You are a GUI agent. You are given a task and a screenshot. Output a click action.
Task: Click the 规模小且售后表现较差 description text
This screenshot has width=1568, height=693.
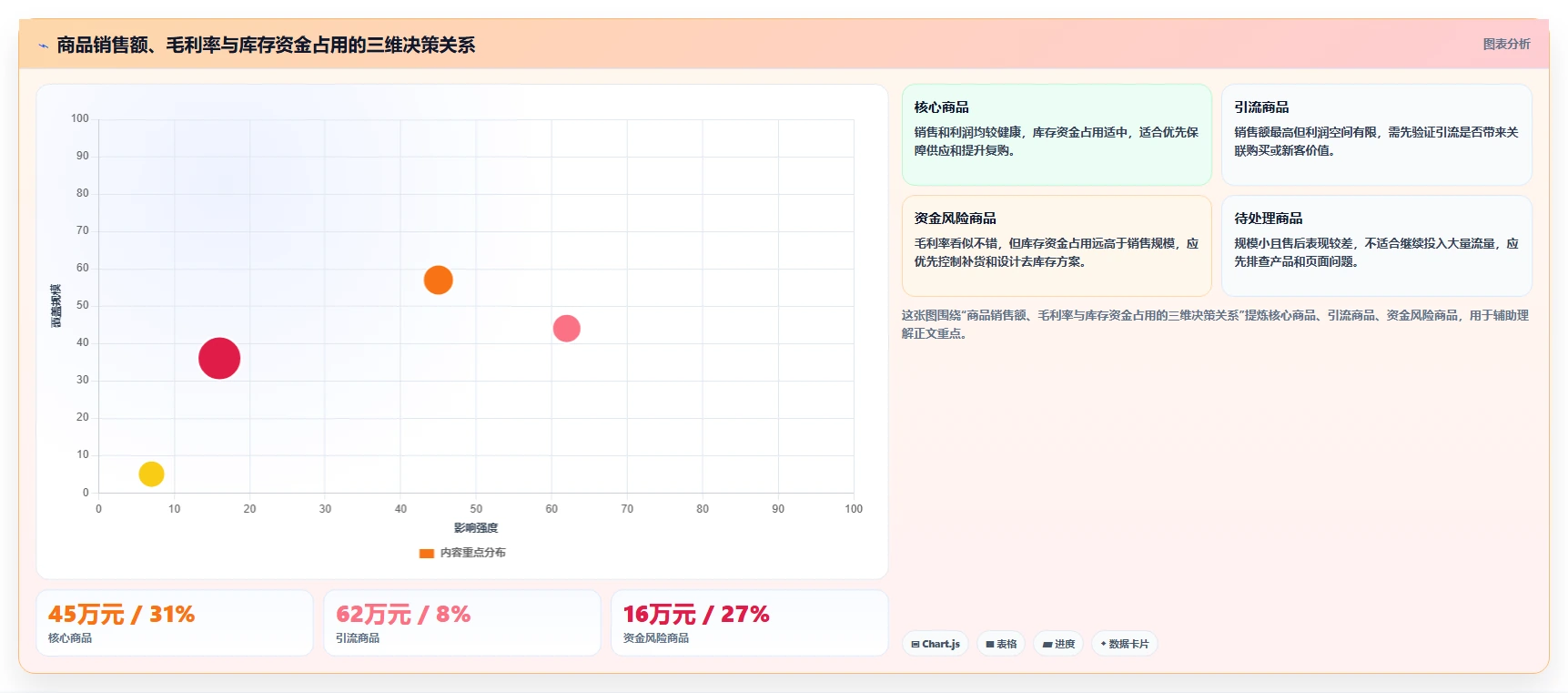pyautogui.click(x=1376, y=252)
